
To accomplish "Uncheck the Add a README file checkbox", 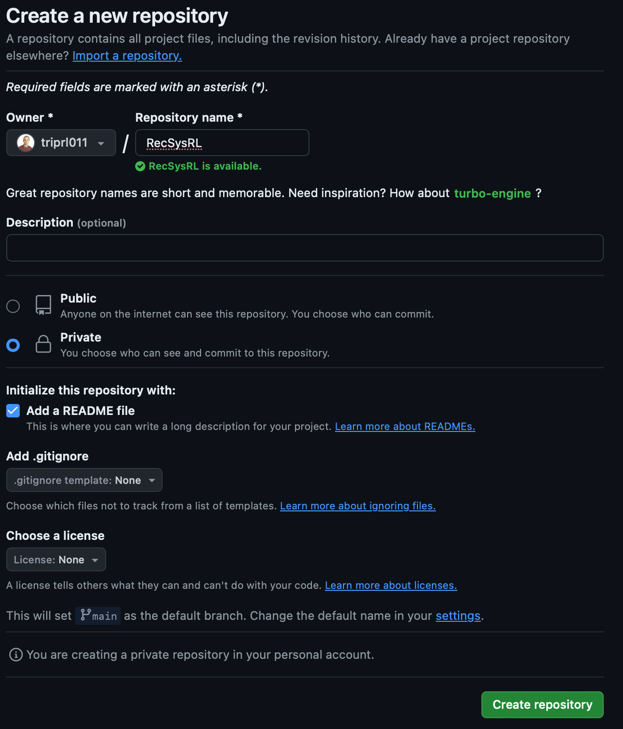I will point(13,411).
